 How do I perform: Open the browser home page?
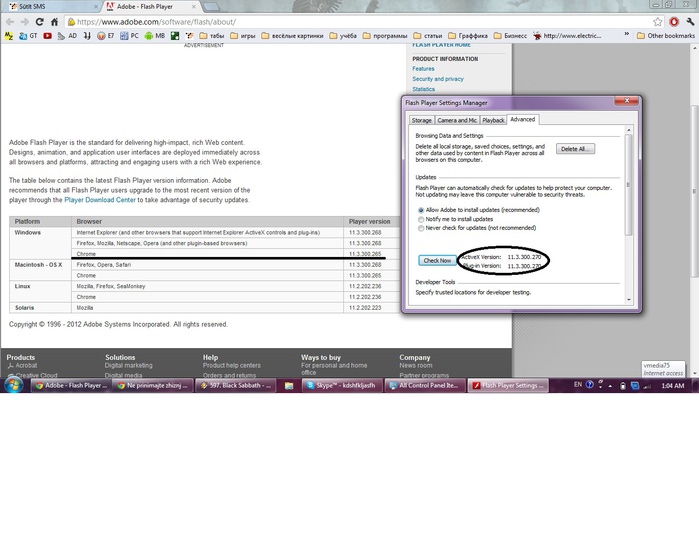(54, 22)
